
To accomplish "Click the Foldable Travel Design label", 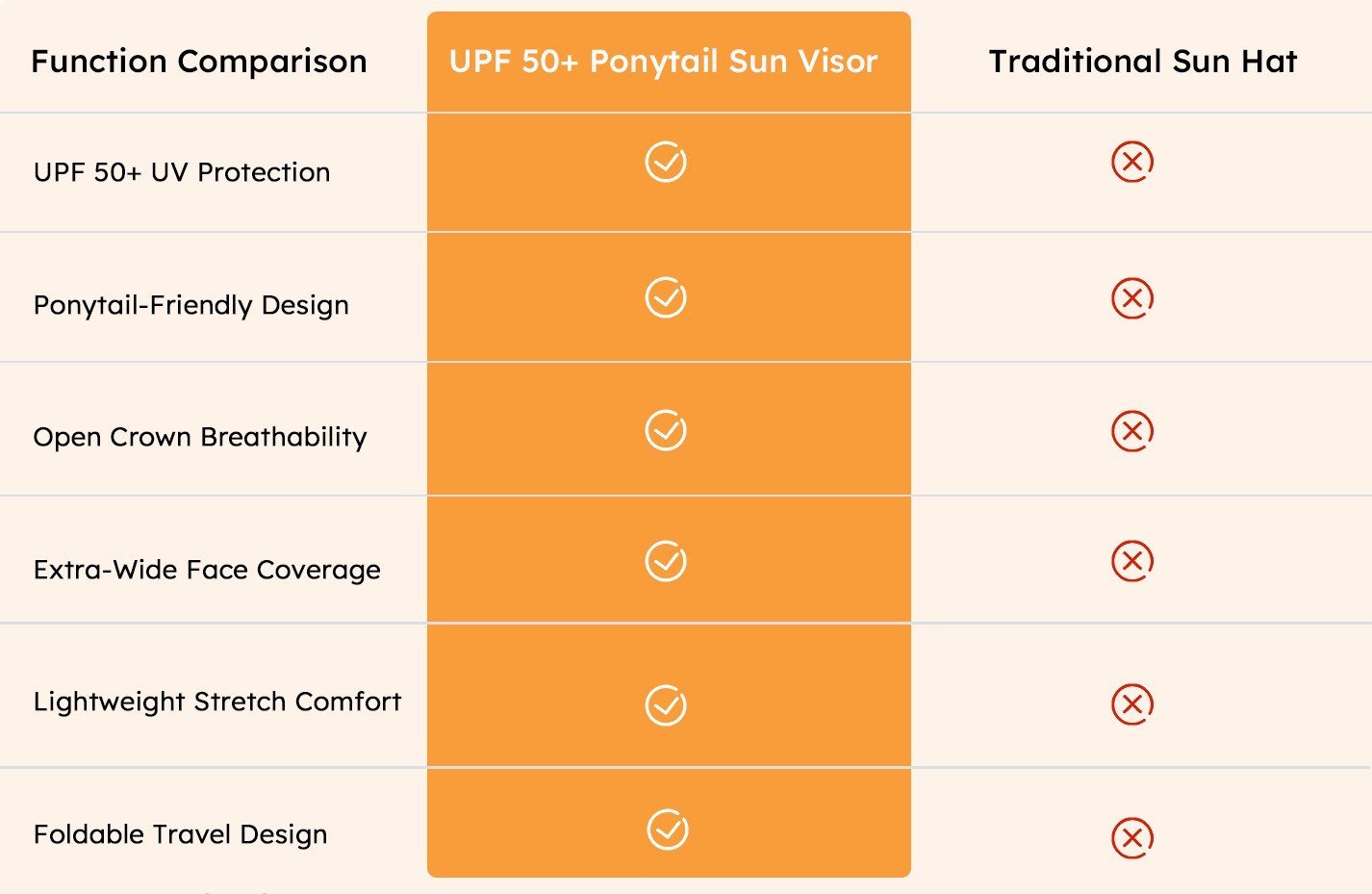I will [x=181, y=834].
